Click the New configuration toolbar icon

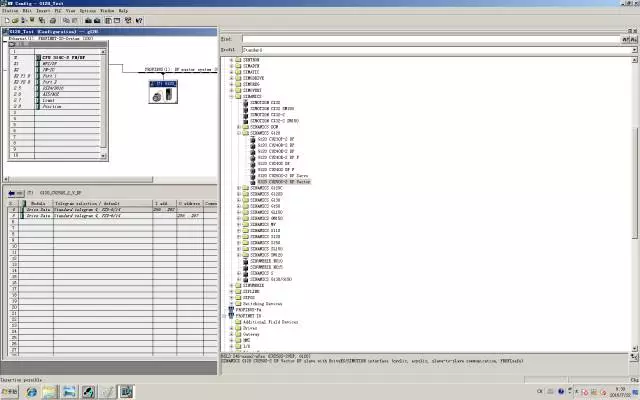(5, 19)
